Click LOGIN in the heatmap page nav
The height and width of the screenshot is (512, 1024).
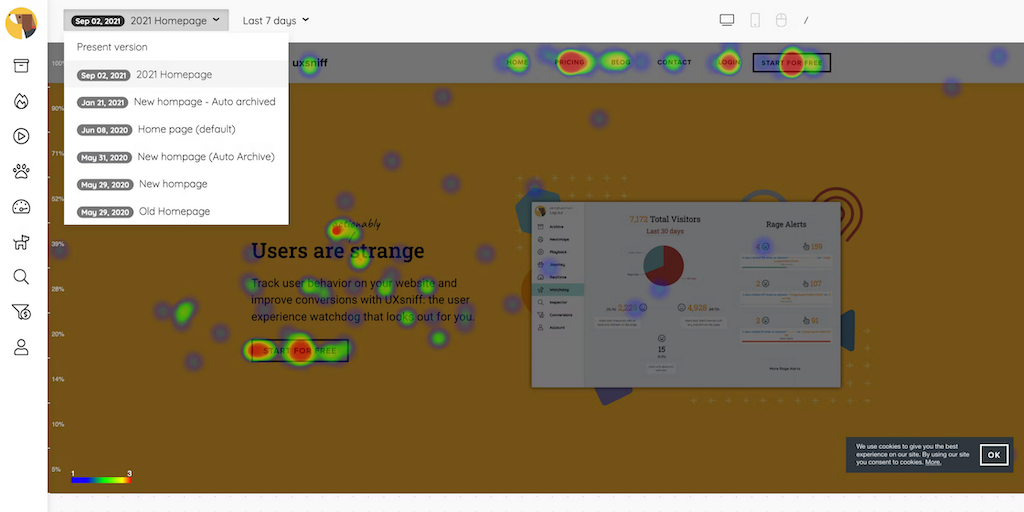(x=729, y=63)
